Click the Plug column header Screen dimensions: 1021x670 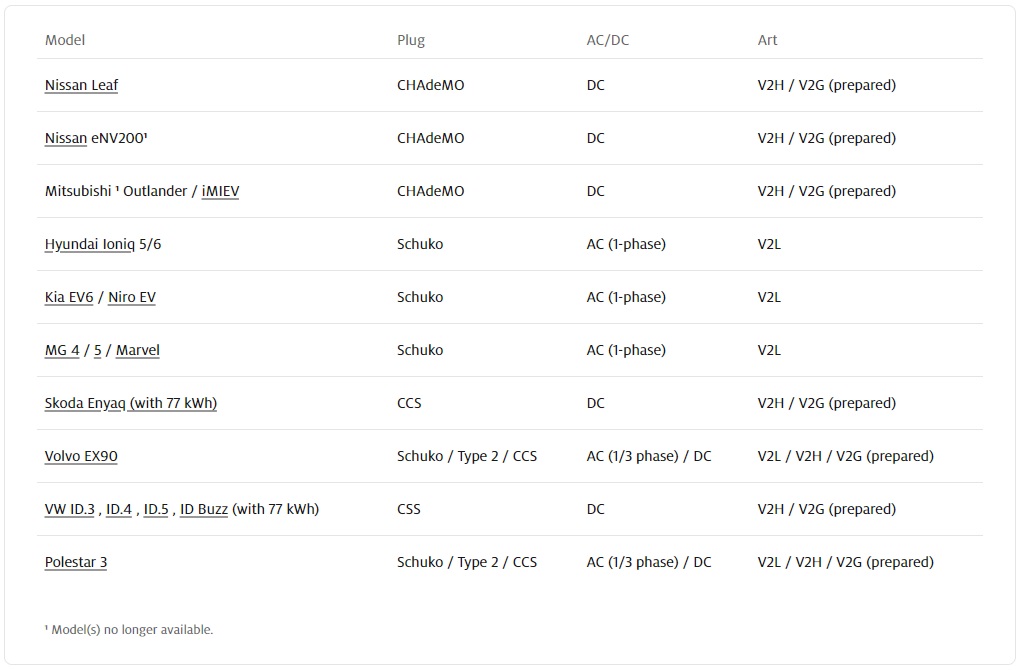tap(411, 40)
